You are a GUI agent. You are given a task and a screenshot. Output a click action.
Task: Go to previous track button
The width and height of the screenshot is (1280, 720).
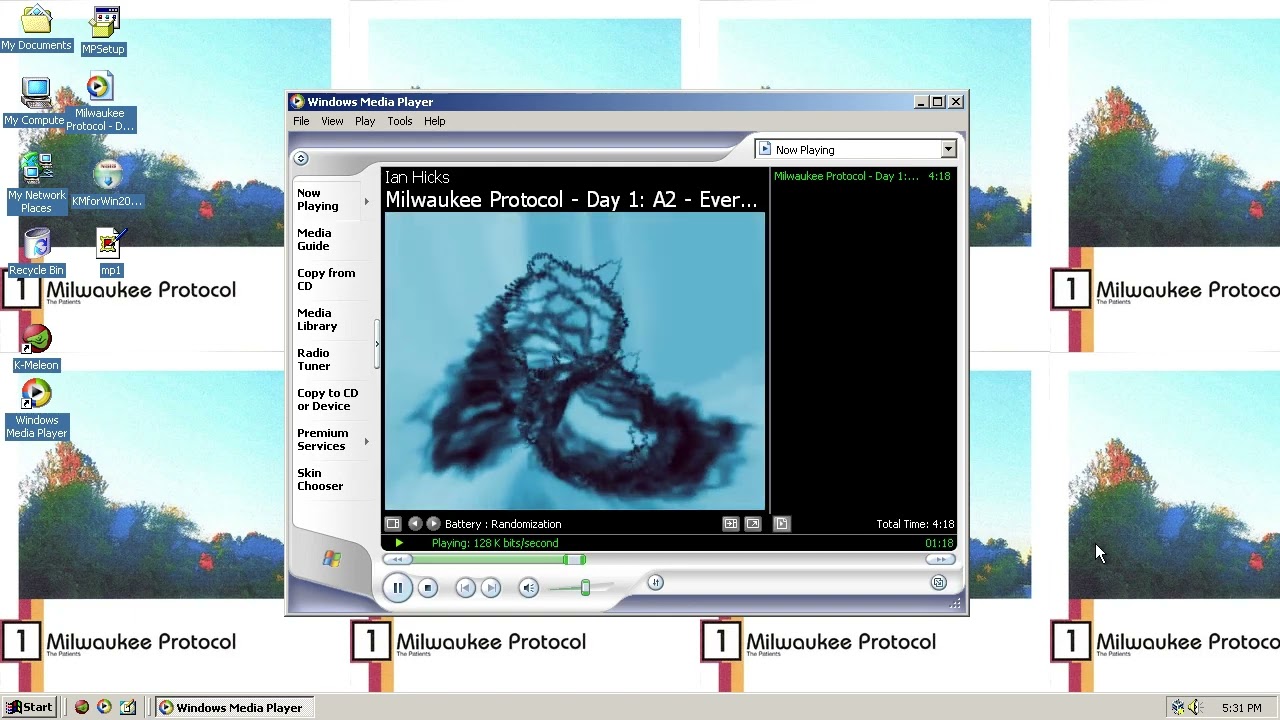coord(465,588)
